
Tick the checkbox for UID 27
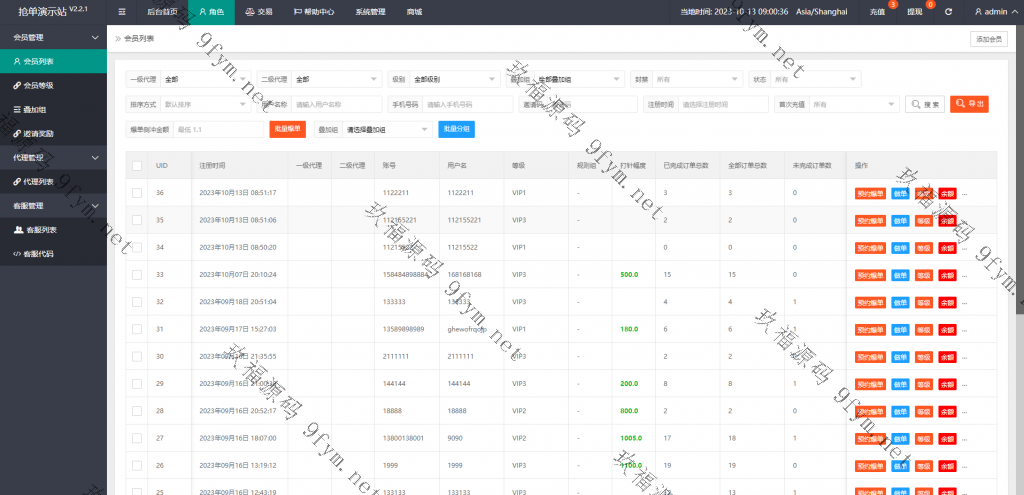point(136,438)
